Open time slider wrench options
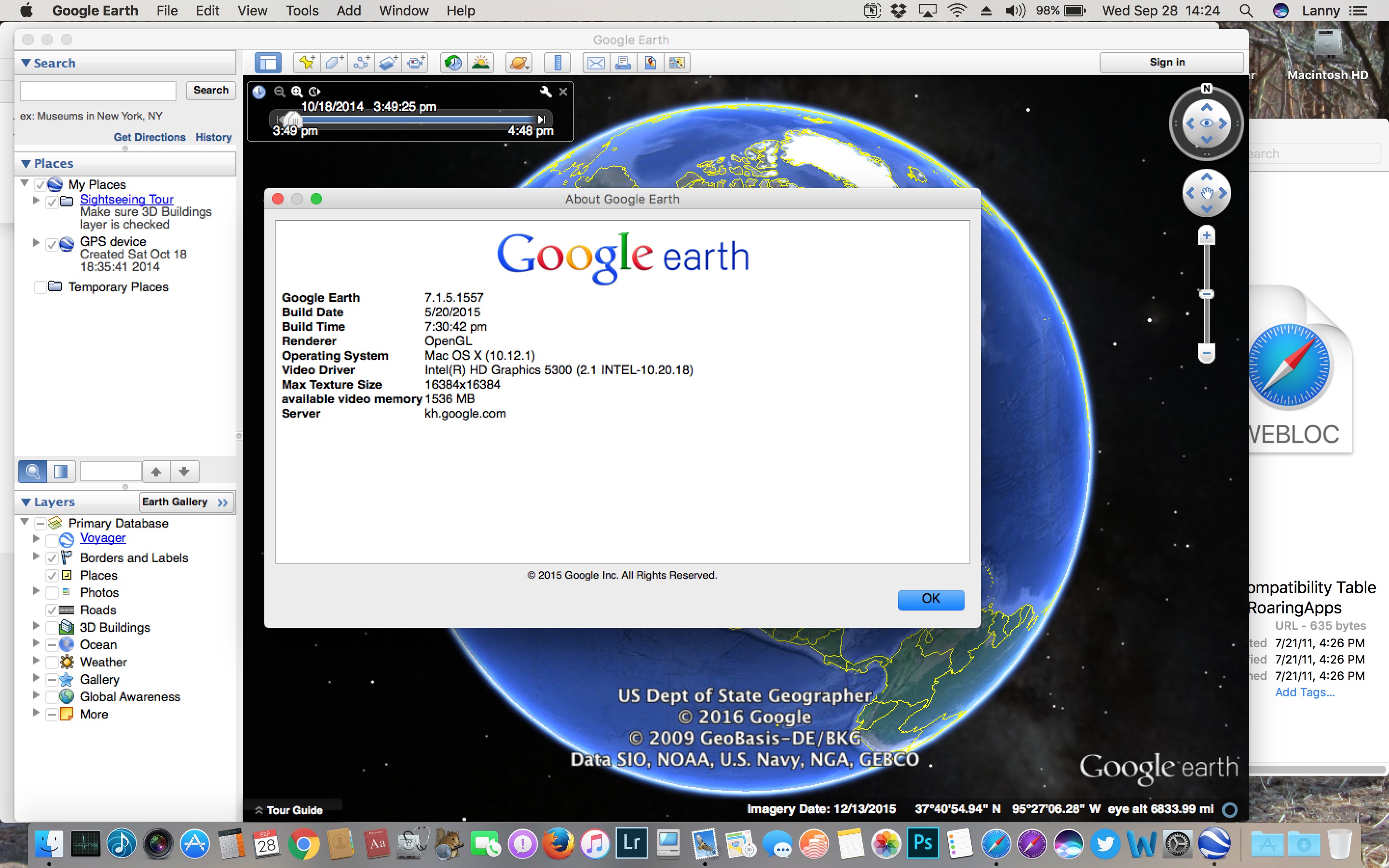The image size is (1389, 868). [x=545, y=91]
